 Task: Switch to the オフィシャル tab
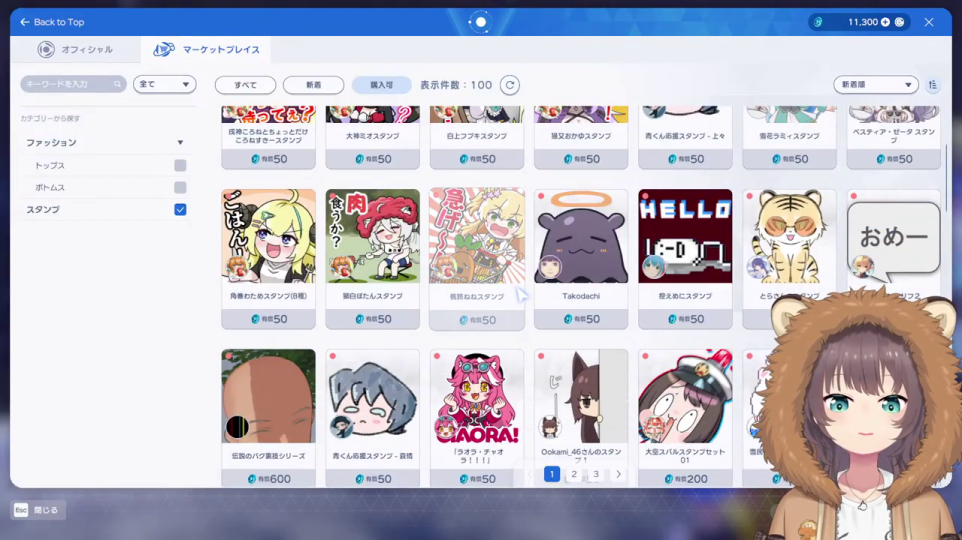point(75,49)
